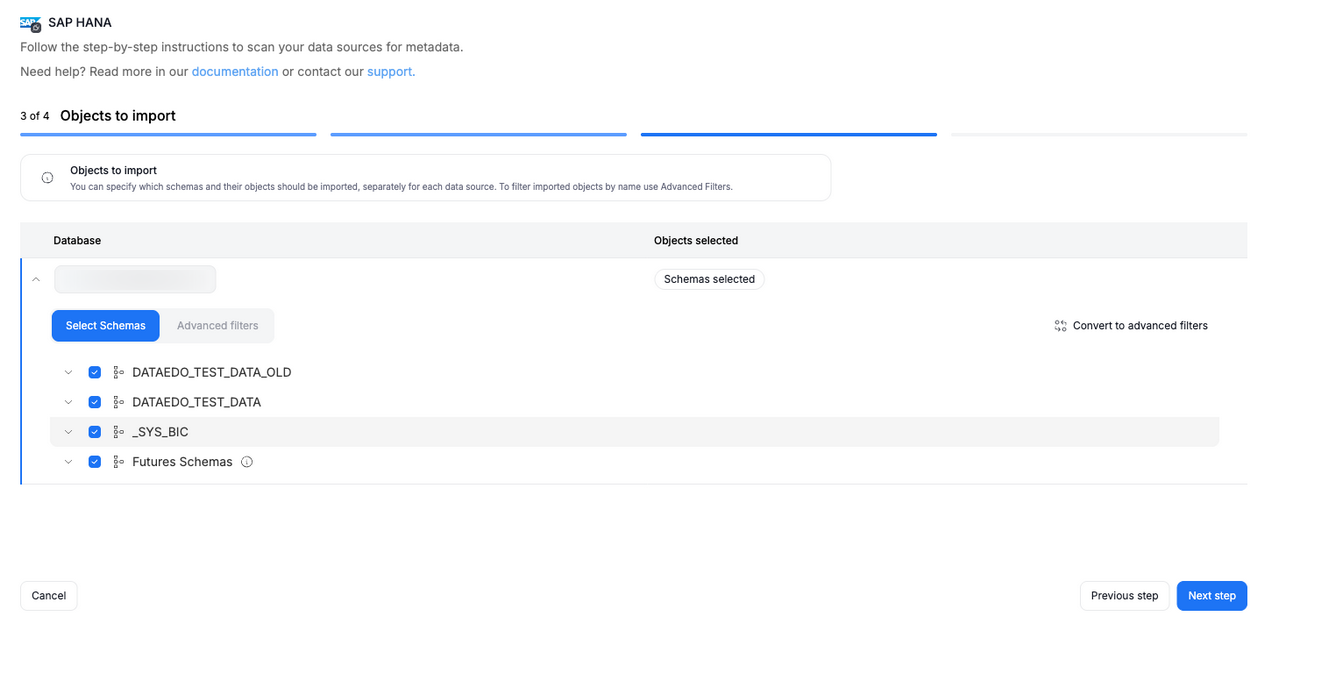1342x676 pixels.
Task: Click the third active progress step bar
Action: point(789,134)
